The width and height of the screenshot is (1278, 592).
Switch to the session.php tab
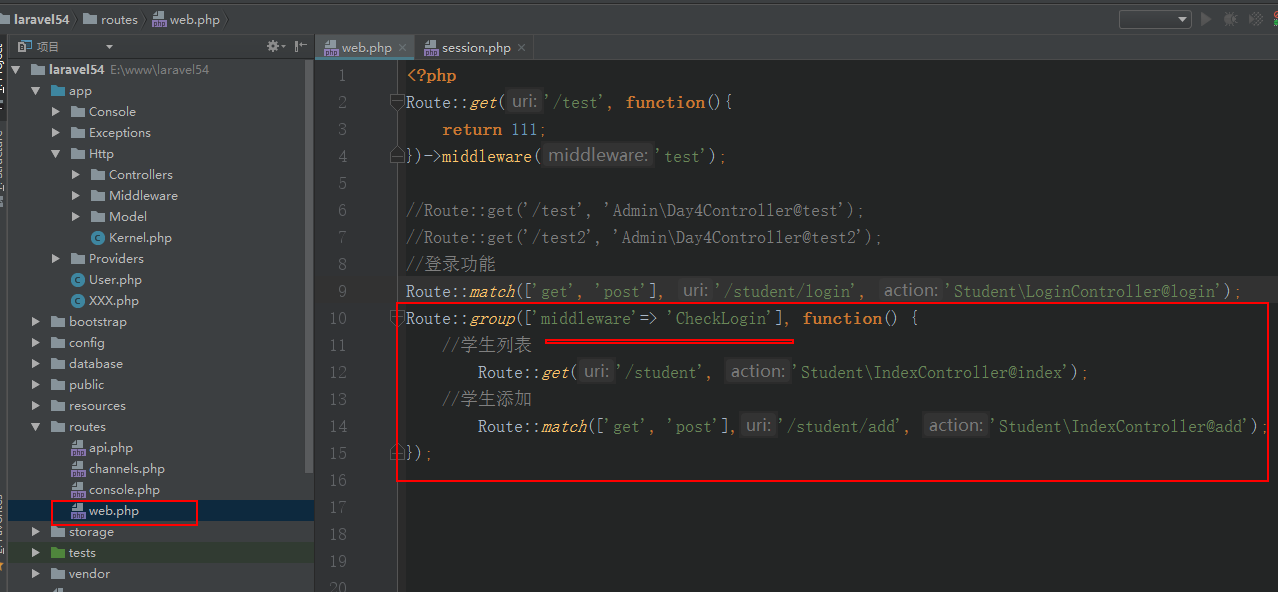click(x=475, y=48)
